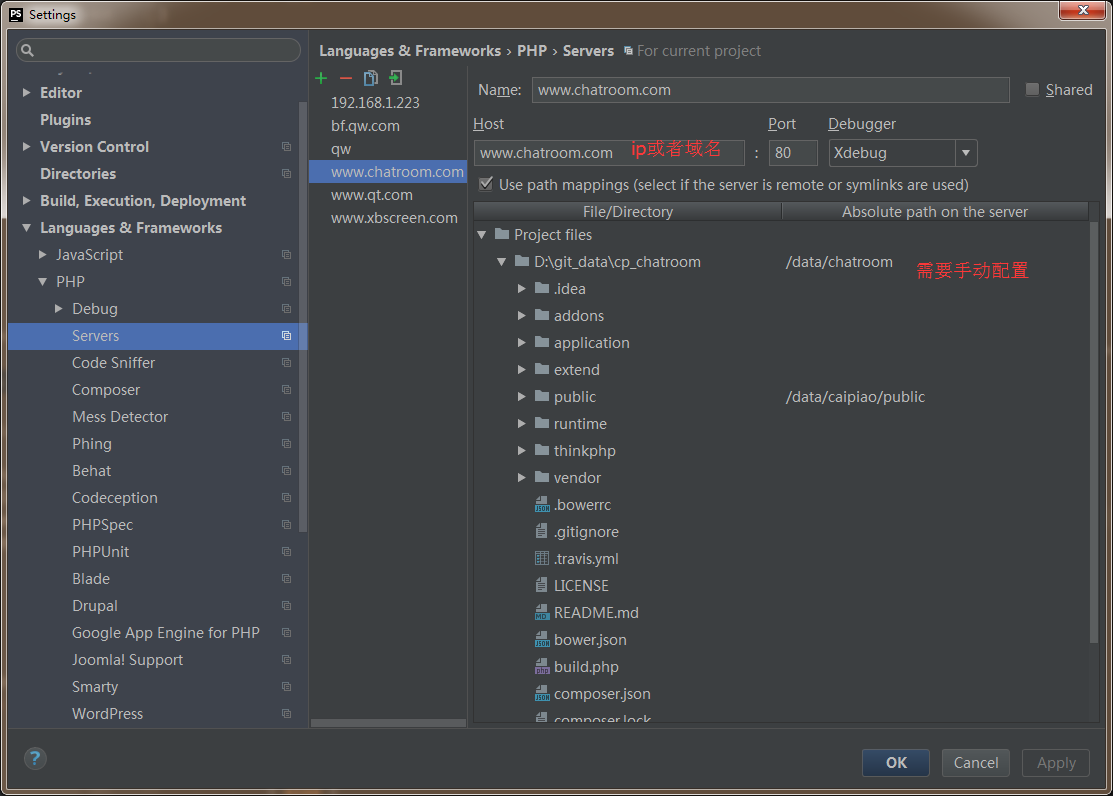The image size is (1113, 796).
Task: Click the .gitignore file icon in the tree
Action: (x=541, y=531)
